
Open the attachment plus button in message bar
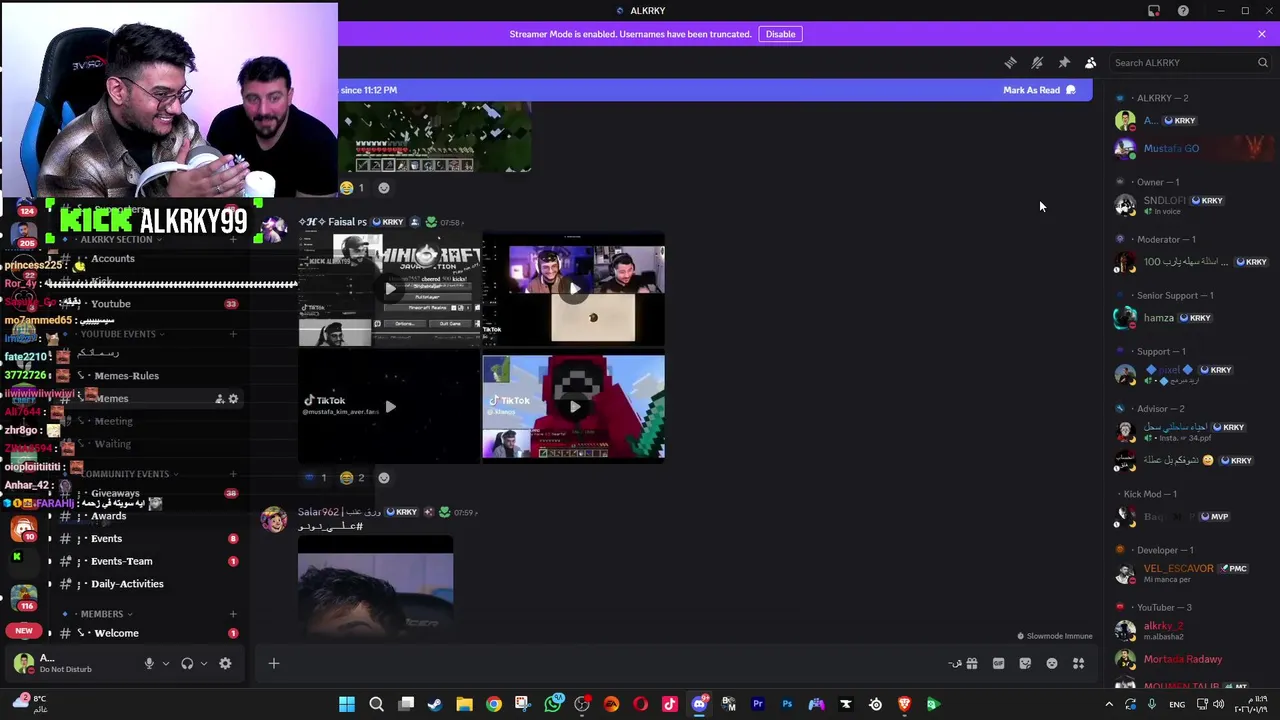tap(274, 663)
